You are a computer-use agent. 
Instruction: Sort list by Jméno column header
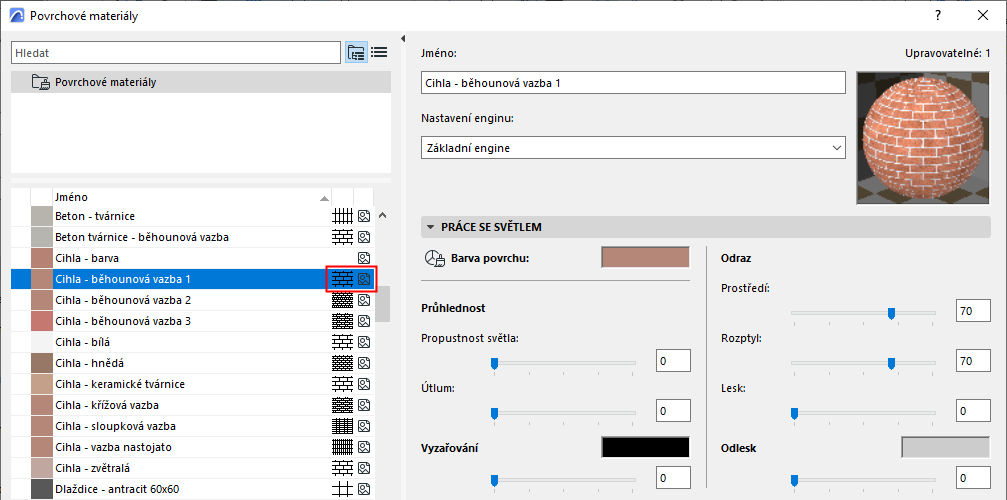tap(192, 197)
